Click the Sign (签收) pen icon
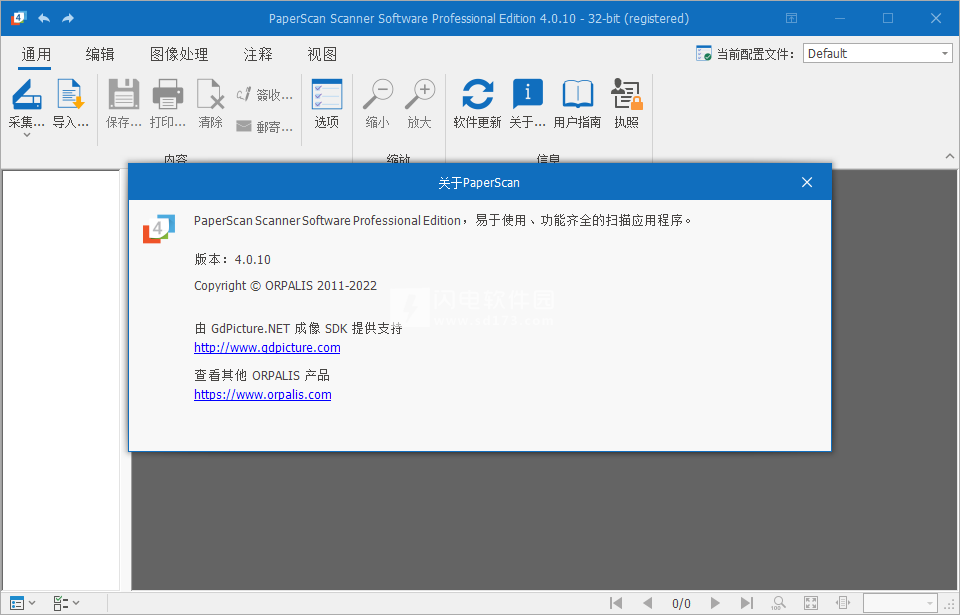Viewport: 960px width, 615px height. click(x=244, y=94)
